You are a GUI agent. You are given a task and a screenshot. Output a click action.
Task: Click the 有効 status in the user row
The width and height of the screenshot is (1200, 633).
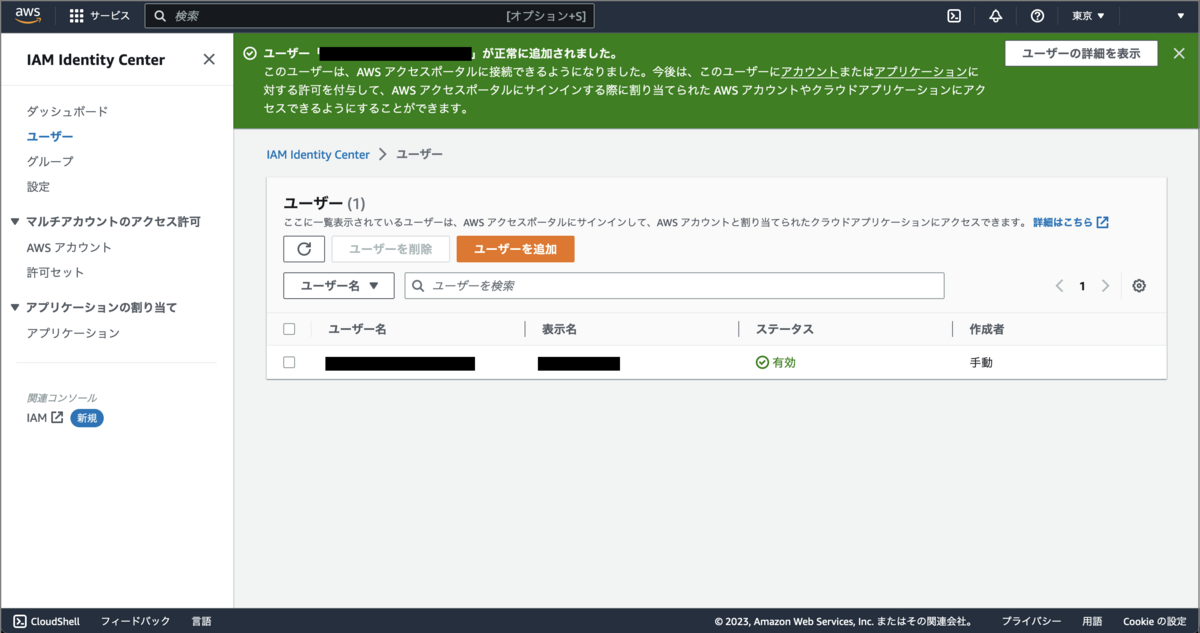tap(776, 363)
